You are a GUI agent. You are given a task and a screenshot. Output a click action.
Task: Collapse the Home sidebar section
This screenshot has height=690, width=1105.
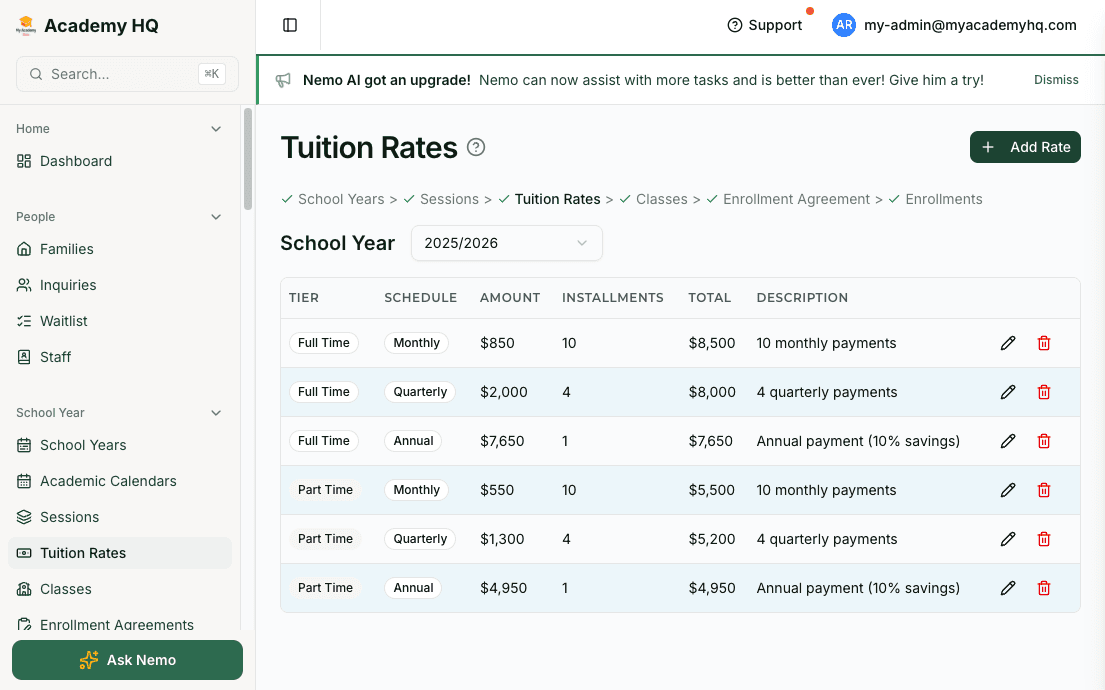point(216,129)
